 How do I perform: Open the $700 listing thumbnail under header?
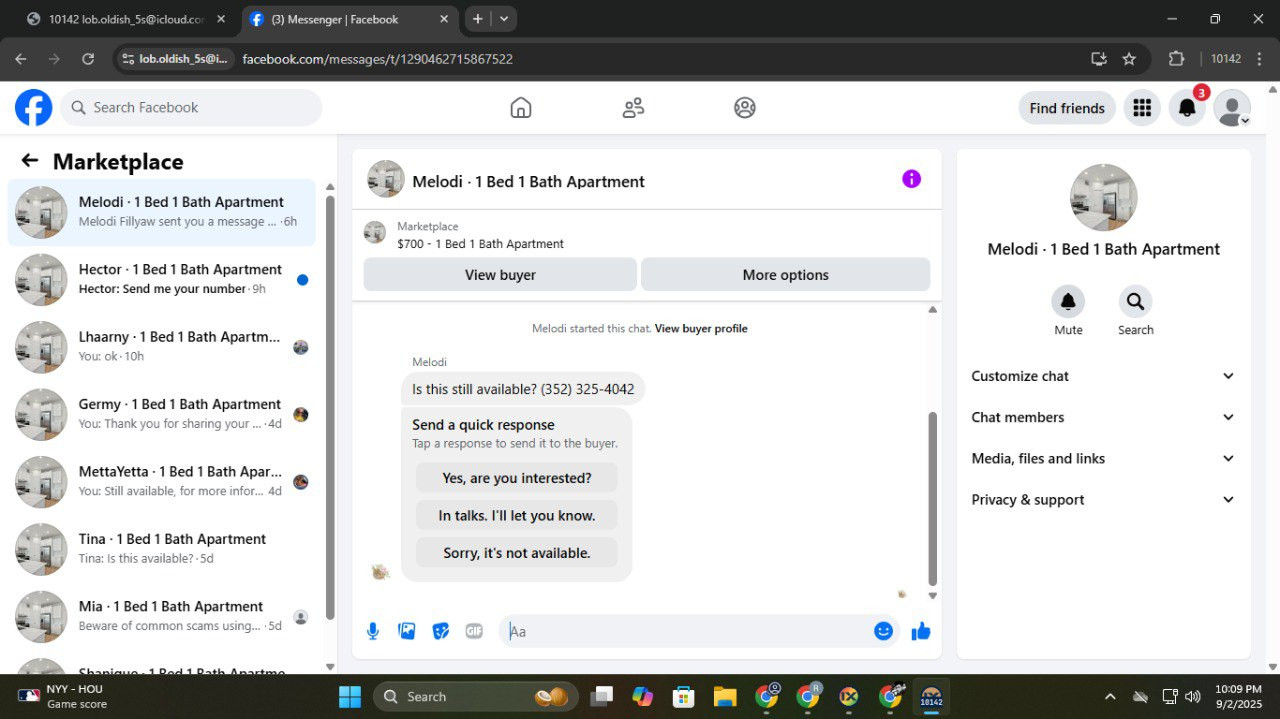coord(375,233)
